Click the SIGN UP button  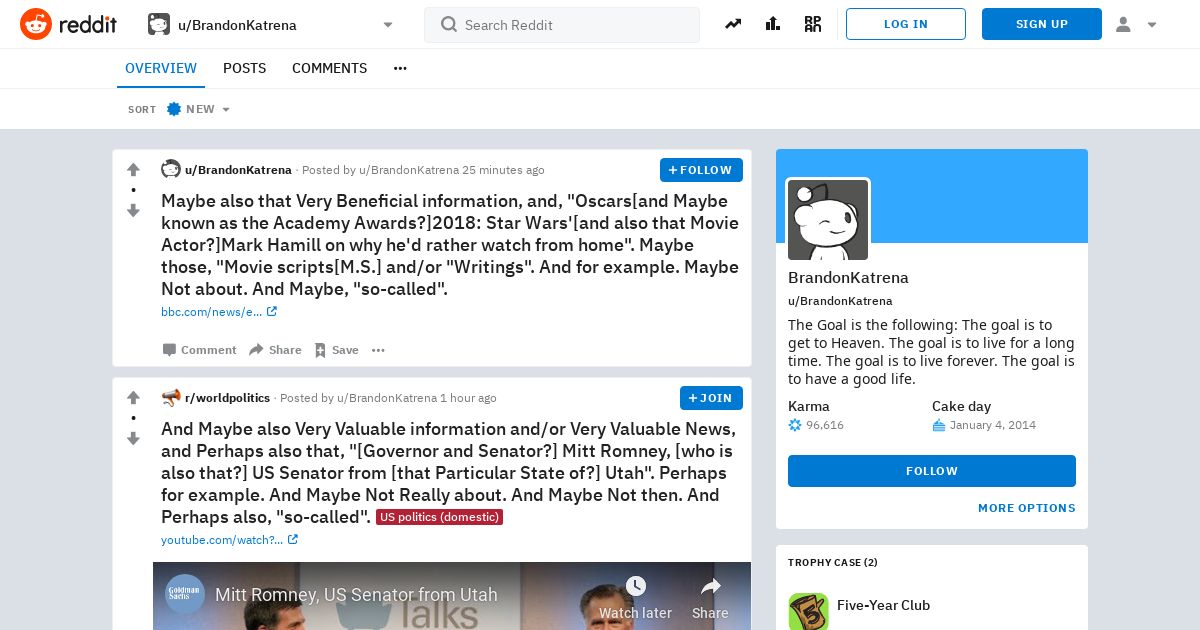coord(1042,24)
